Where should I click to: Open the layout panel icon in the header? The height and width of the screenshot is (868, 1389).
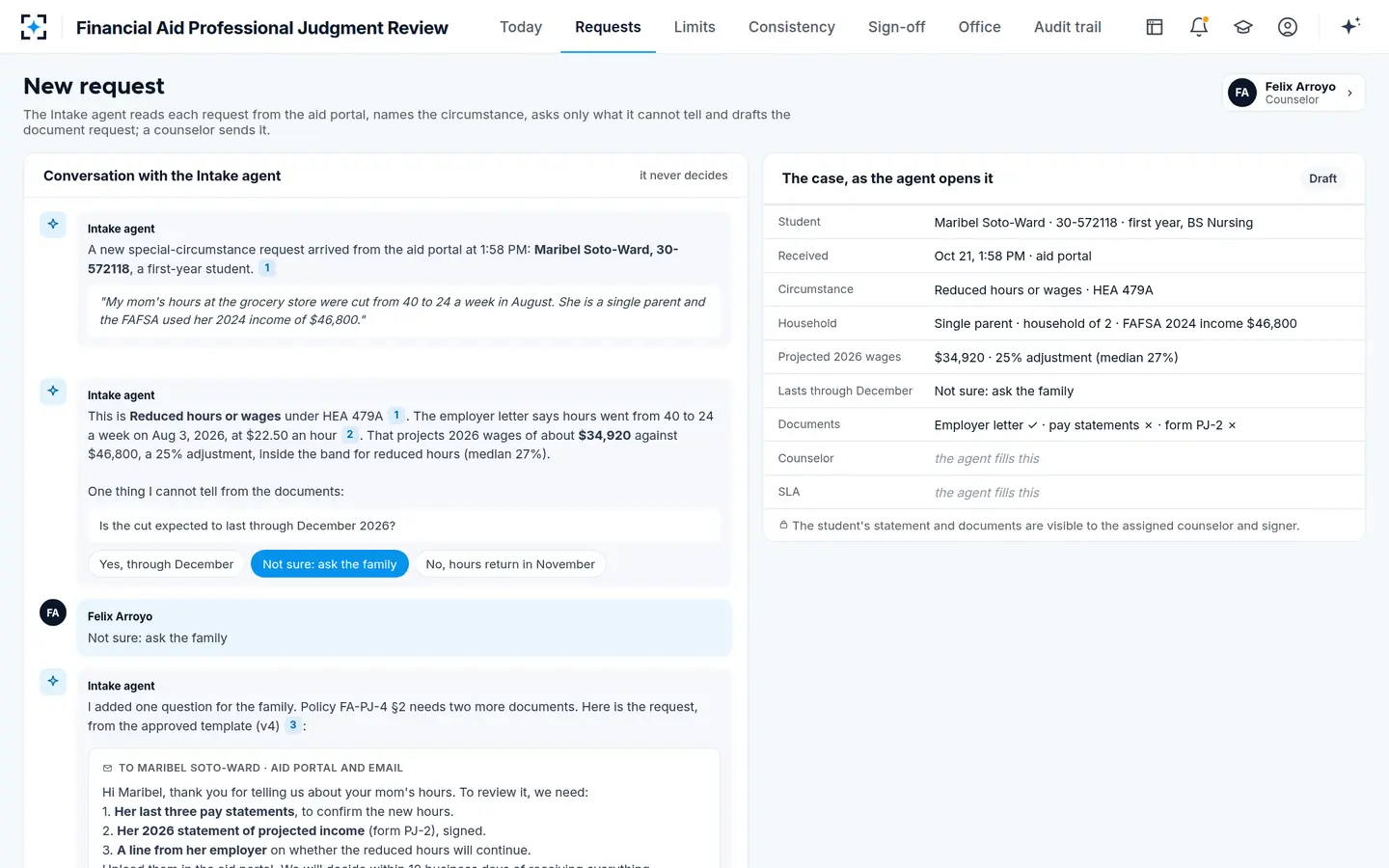[x=1155, y=27]
